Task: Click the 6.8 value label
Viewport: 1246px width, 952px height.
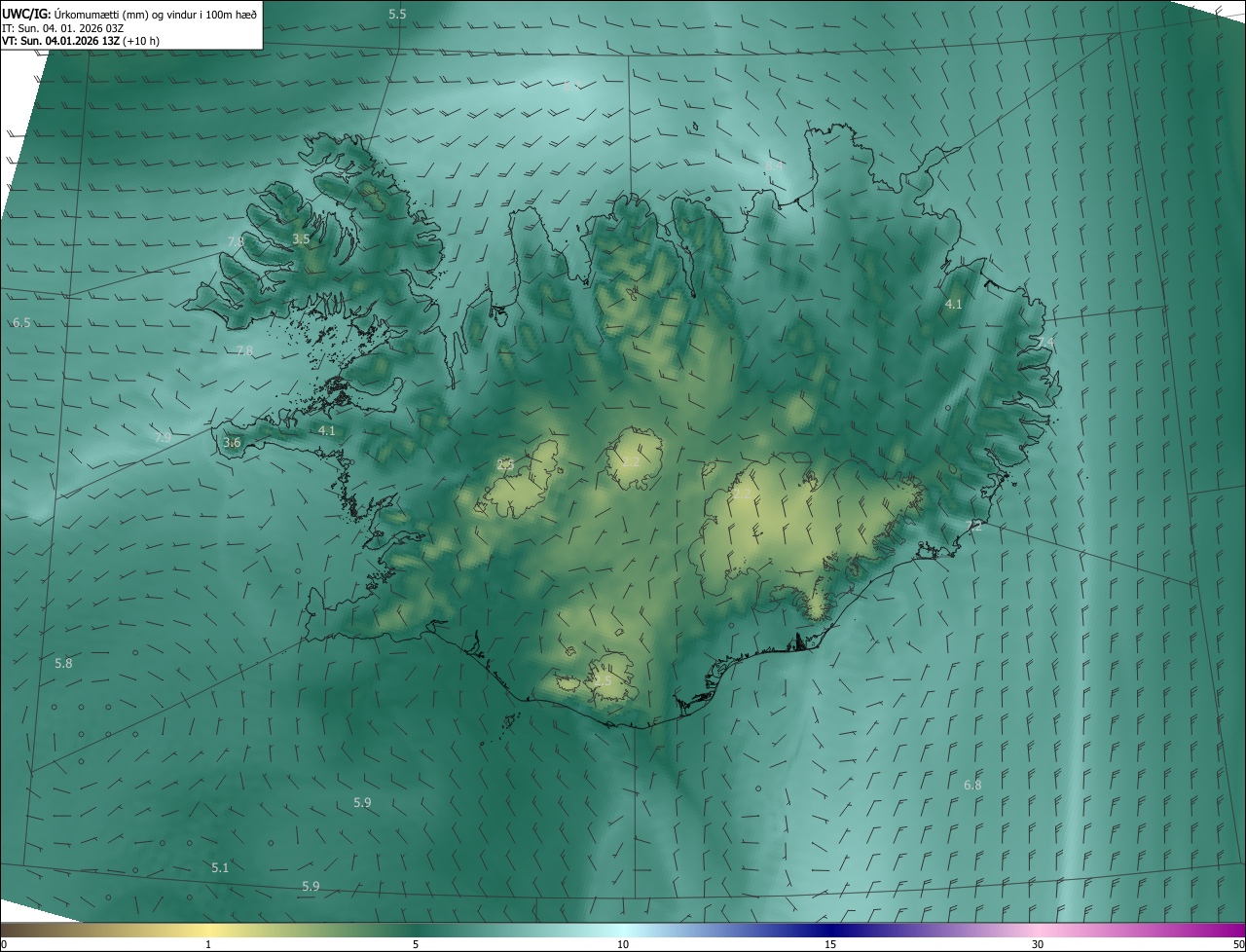Action: 972,785
